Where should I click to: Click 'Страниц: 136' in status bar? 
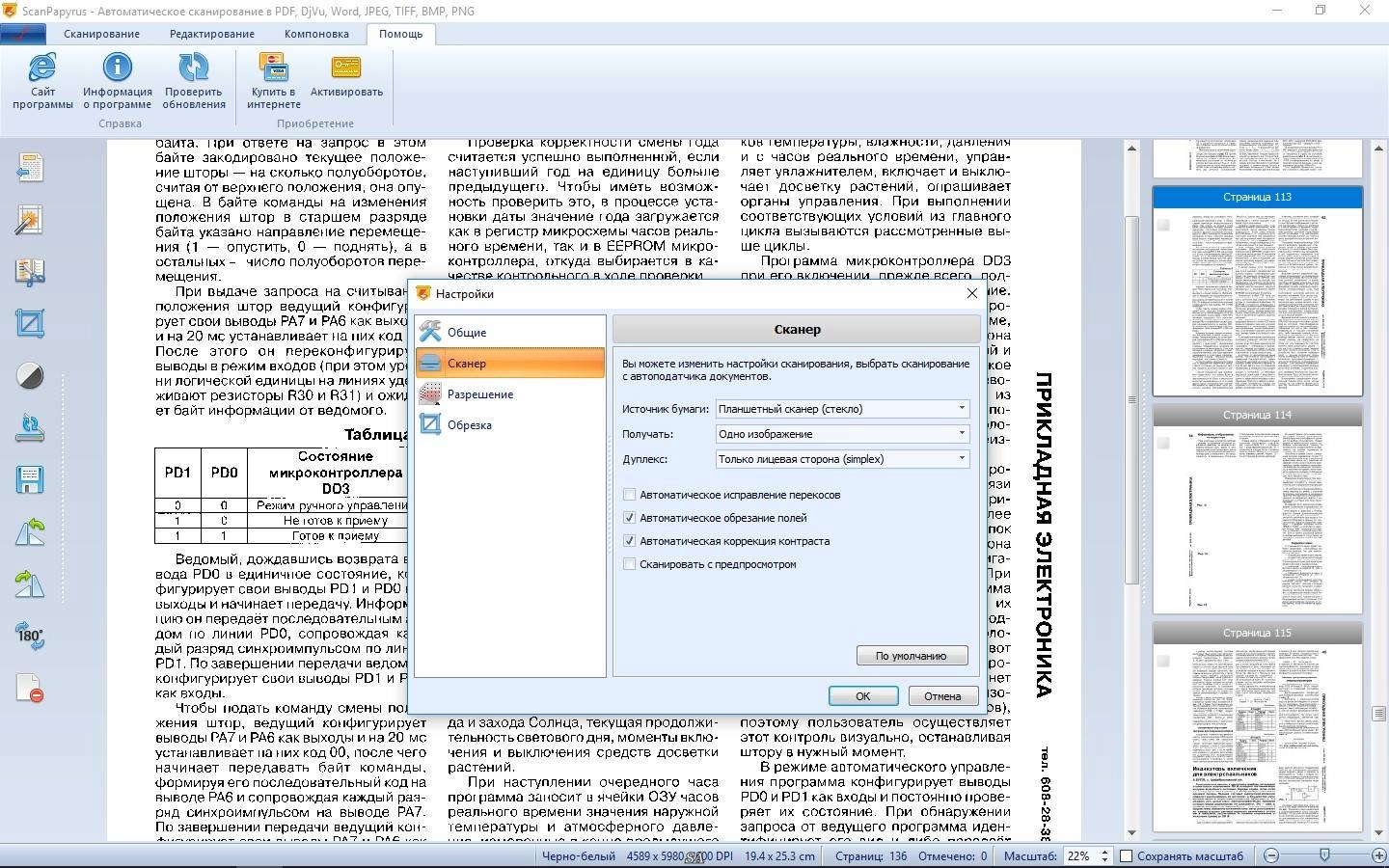(871, 855)
